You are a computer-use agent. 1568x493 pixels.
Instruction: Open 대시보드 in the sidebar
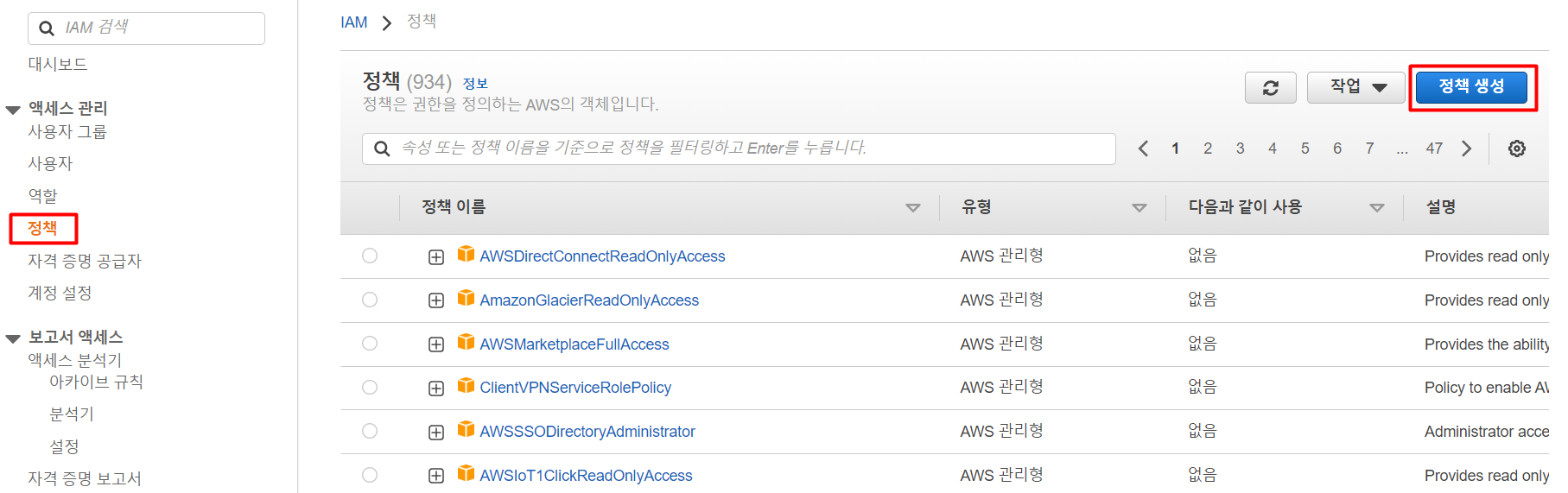click(58, 64)
